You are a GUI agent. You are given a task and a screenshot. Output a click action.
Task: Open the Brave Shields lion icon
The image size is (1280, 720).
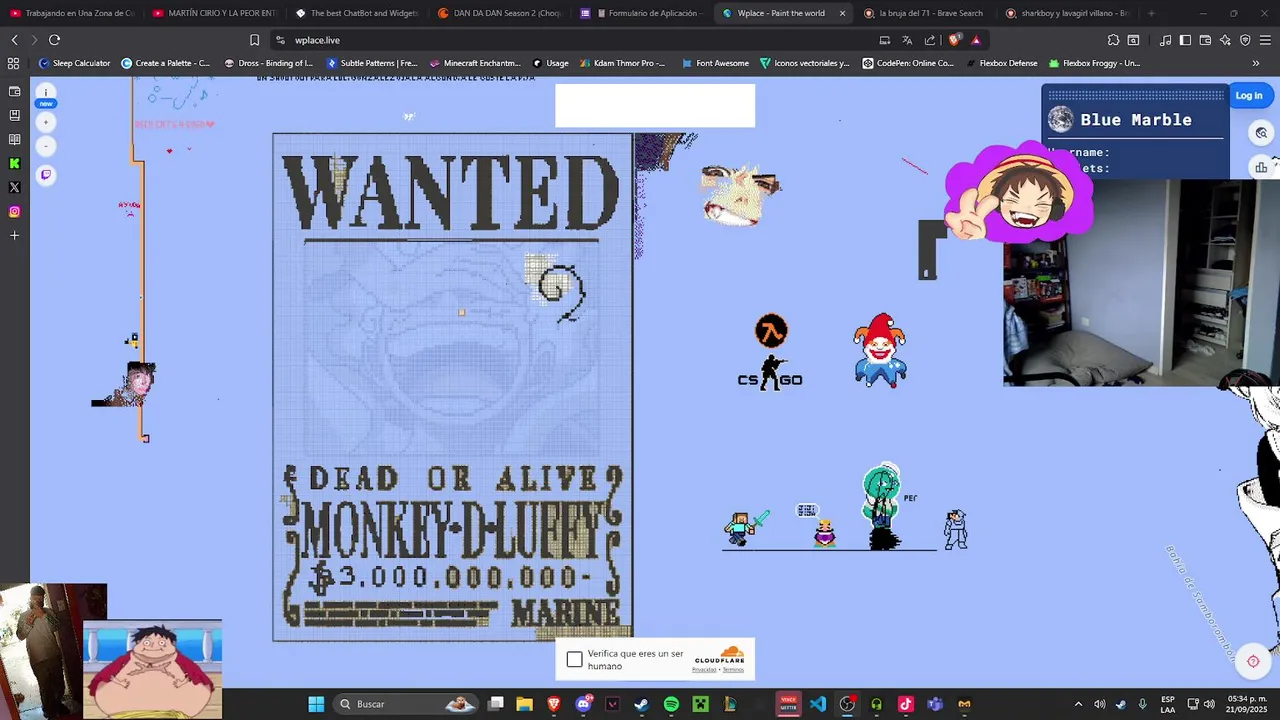click(x=955, y=40)
